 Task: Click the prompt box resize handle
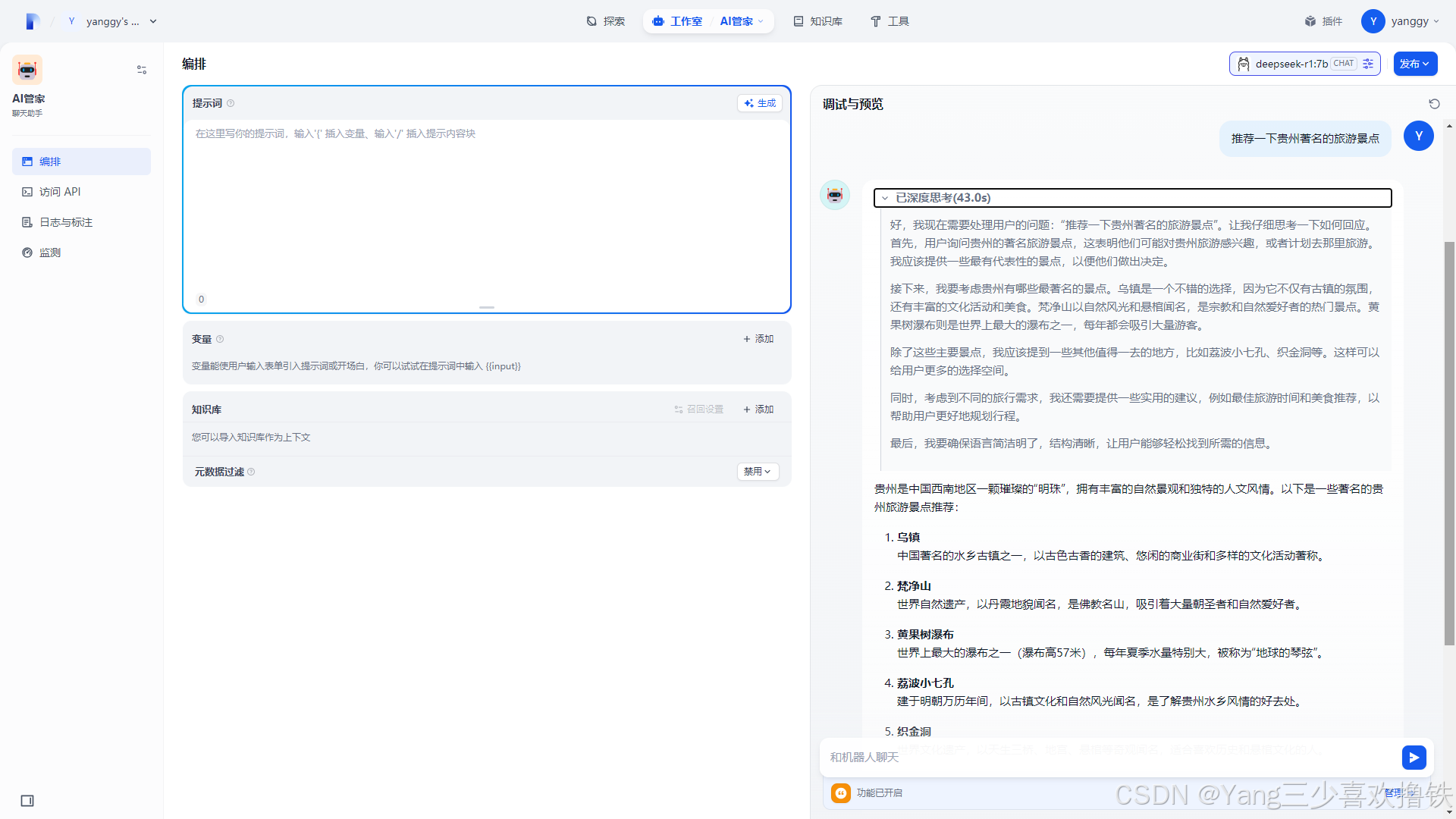487,307
